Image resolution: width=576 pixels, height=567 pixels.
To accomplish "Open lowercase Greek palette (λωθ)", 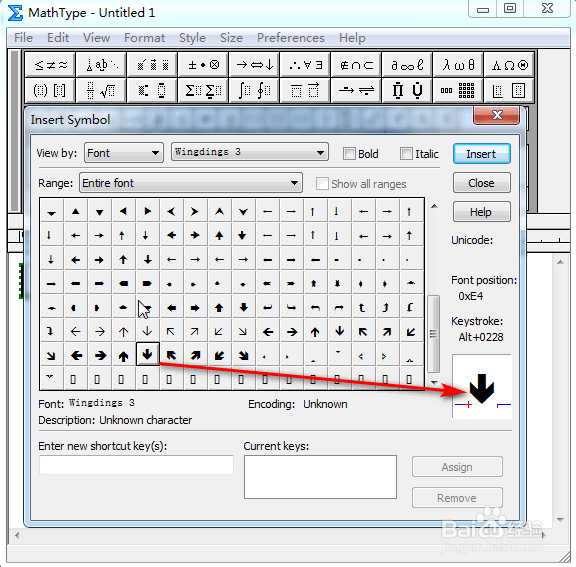I will point(458,65).
